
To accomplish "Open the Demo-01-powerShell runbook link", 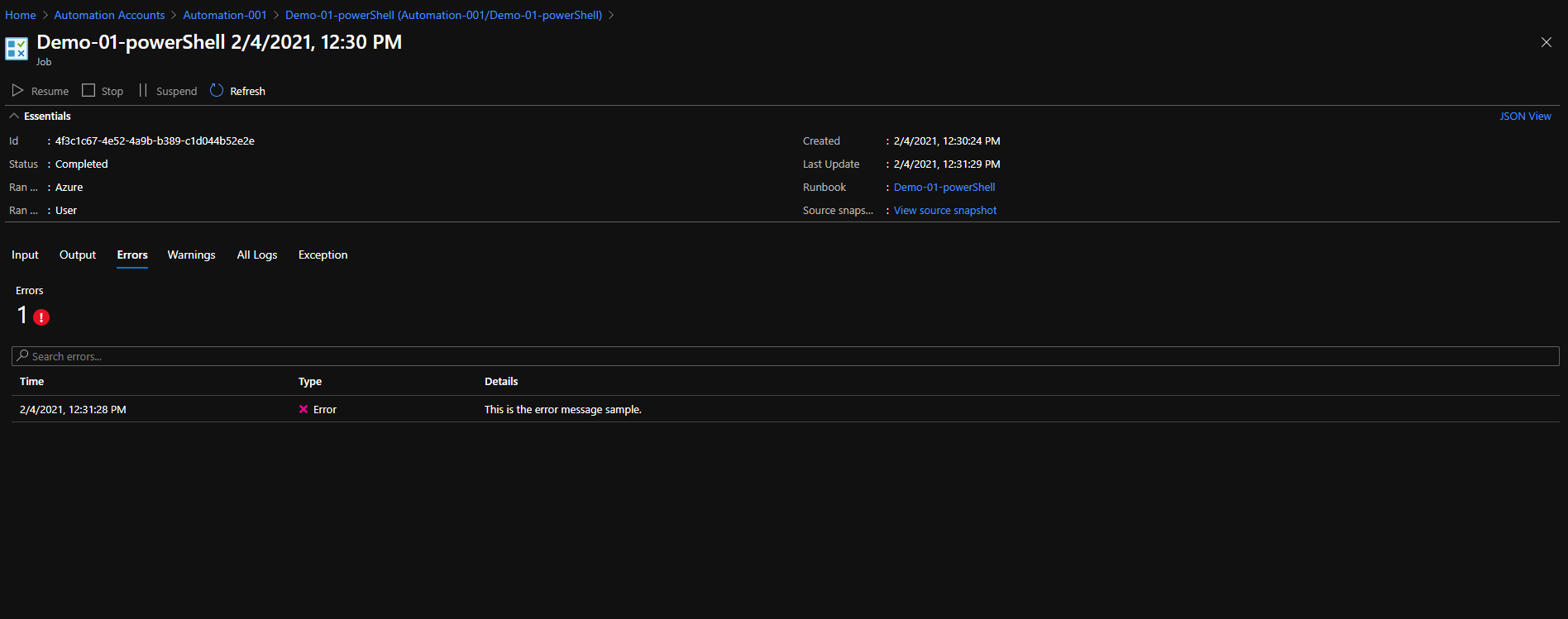I will [x=944, y=187].
